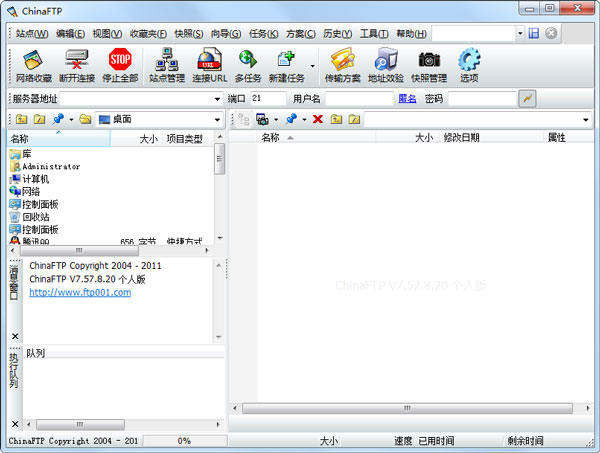The width and height of the screenshot is (600, 453).
Task: Click the STOP 停止全部 icon
Action: 120,65
